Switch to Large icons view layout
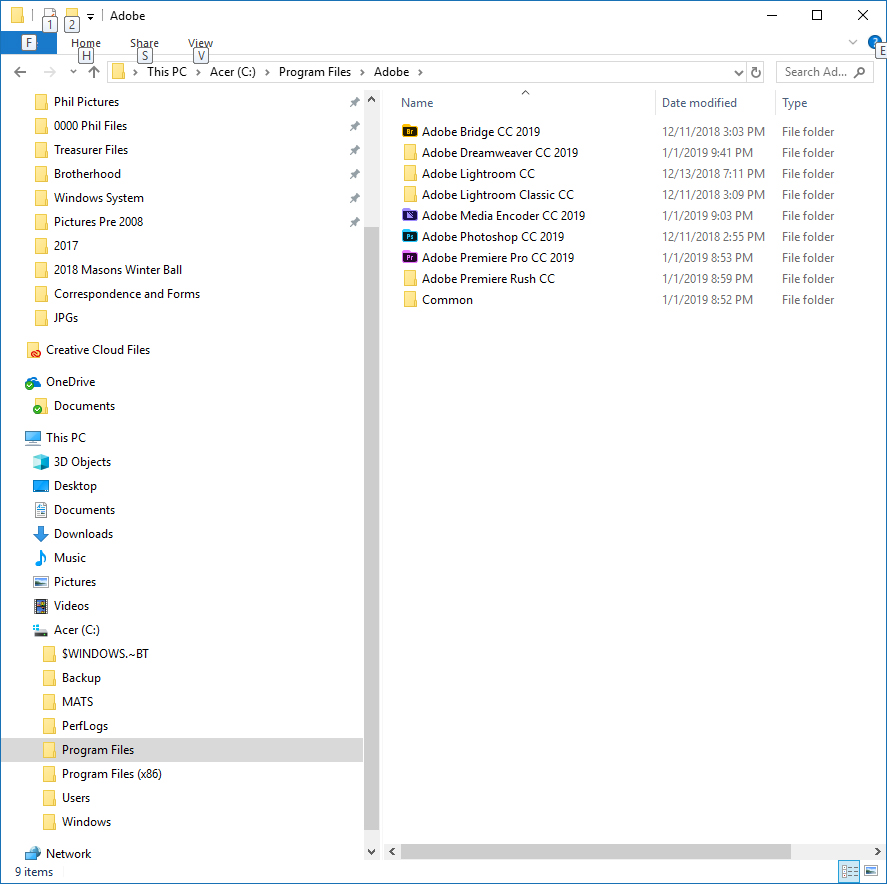Screen dimensions: 887x884 pyautogui.click(x=872, y=871)
